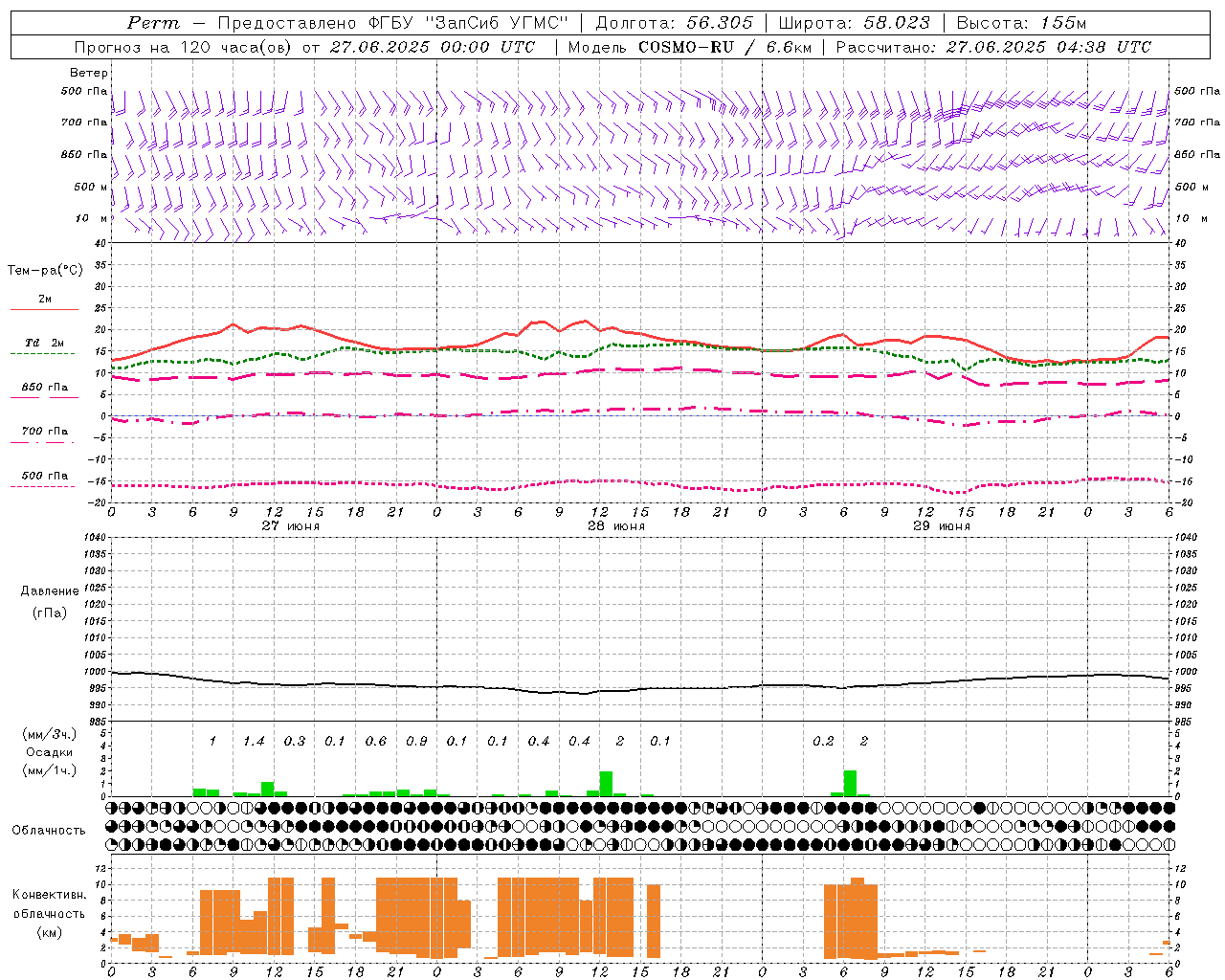This screenshot has height=980, width=1225.
Task: Click the 'Рассчитано: 27.06.2025 04:38 UTC' timestamp
Action: coord(993,47)
